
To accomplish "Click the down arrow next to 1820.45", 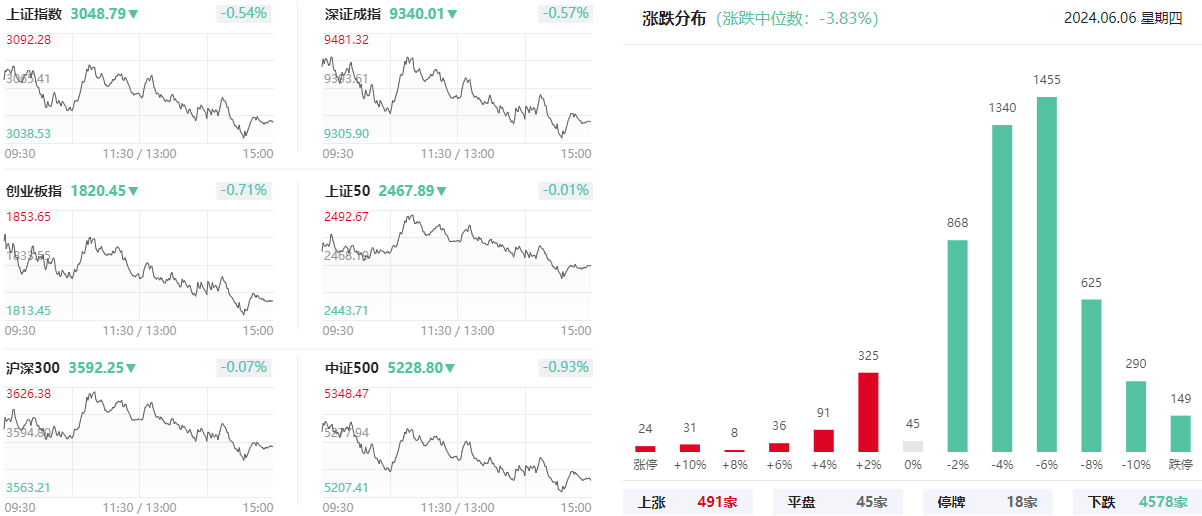I will [133, 191].
